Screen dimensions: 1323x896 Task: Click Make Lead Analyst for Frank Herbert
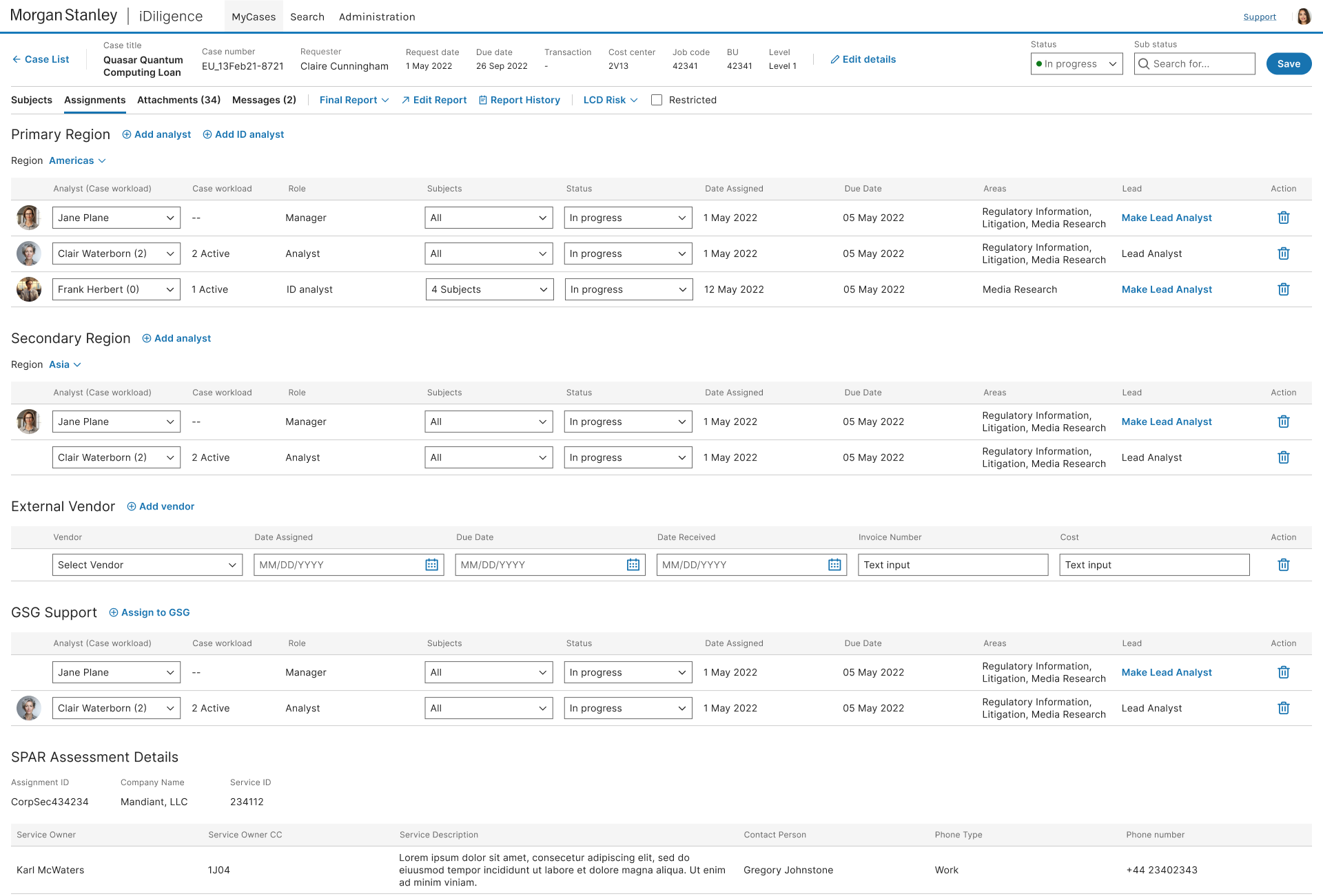(x=1166, y=289)
